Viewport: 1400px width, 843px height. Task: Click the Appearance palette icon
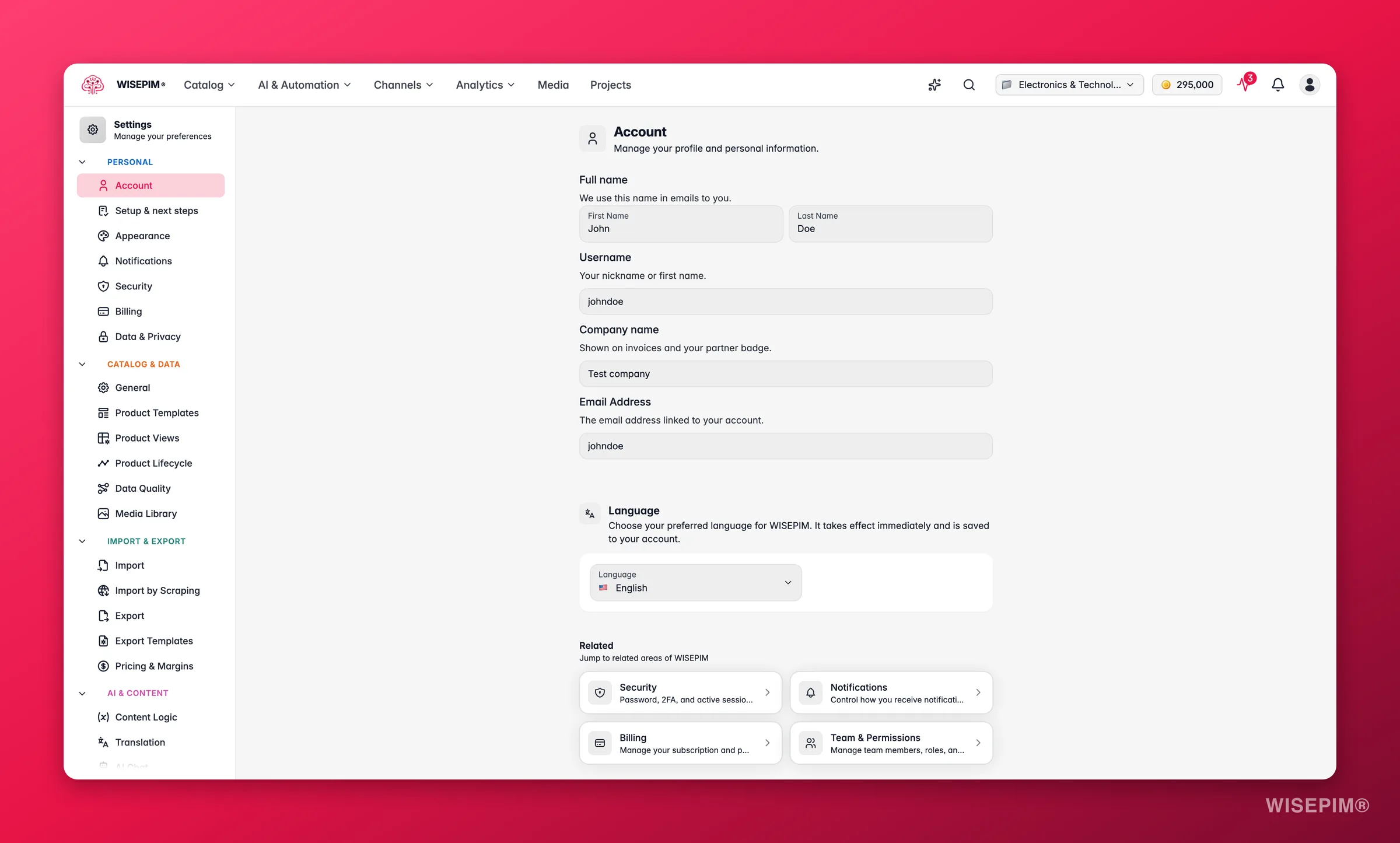click(x=103, y=236)
